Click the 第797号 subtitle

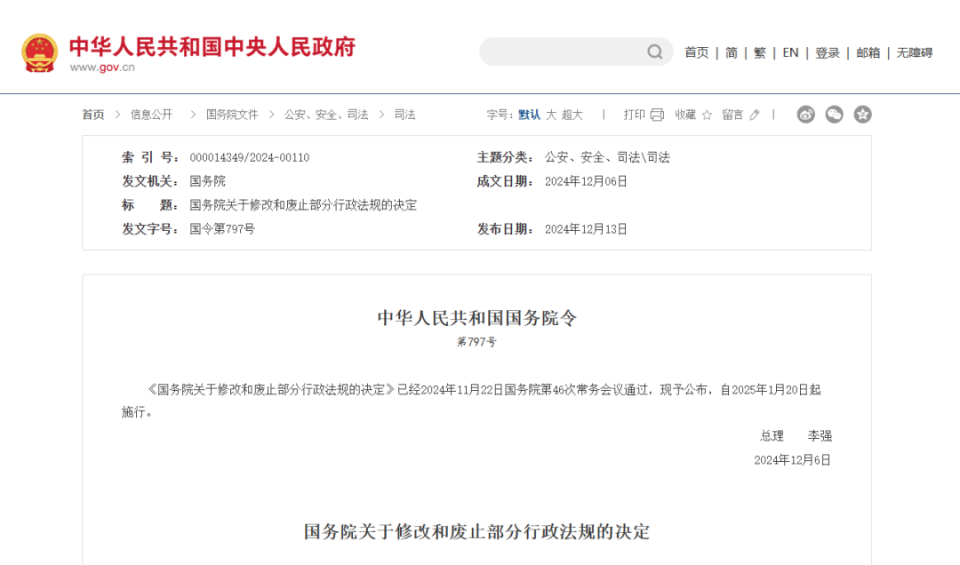tap(477, 342)
